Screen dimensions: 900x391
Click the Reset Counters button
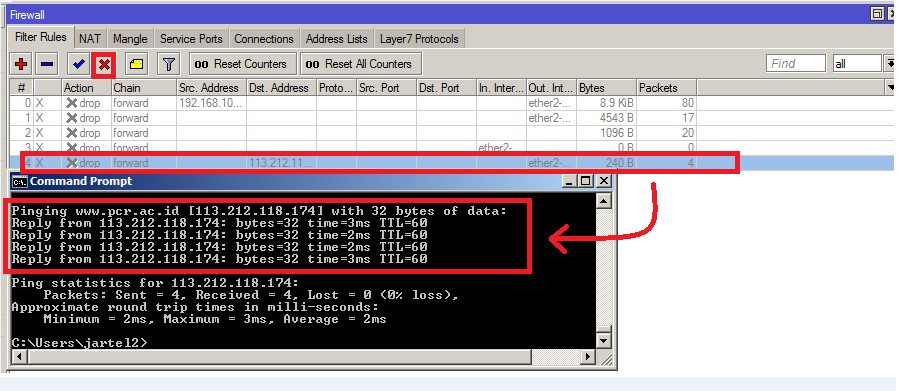[243, 64]
